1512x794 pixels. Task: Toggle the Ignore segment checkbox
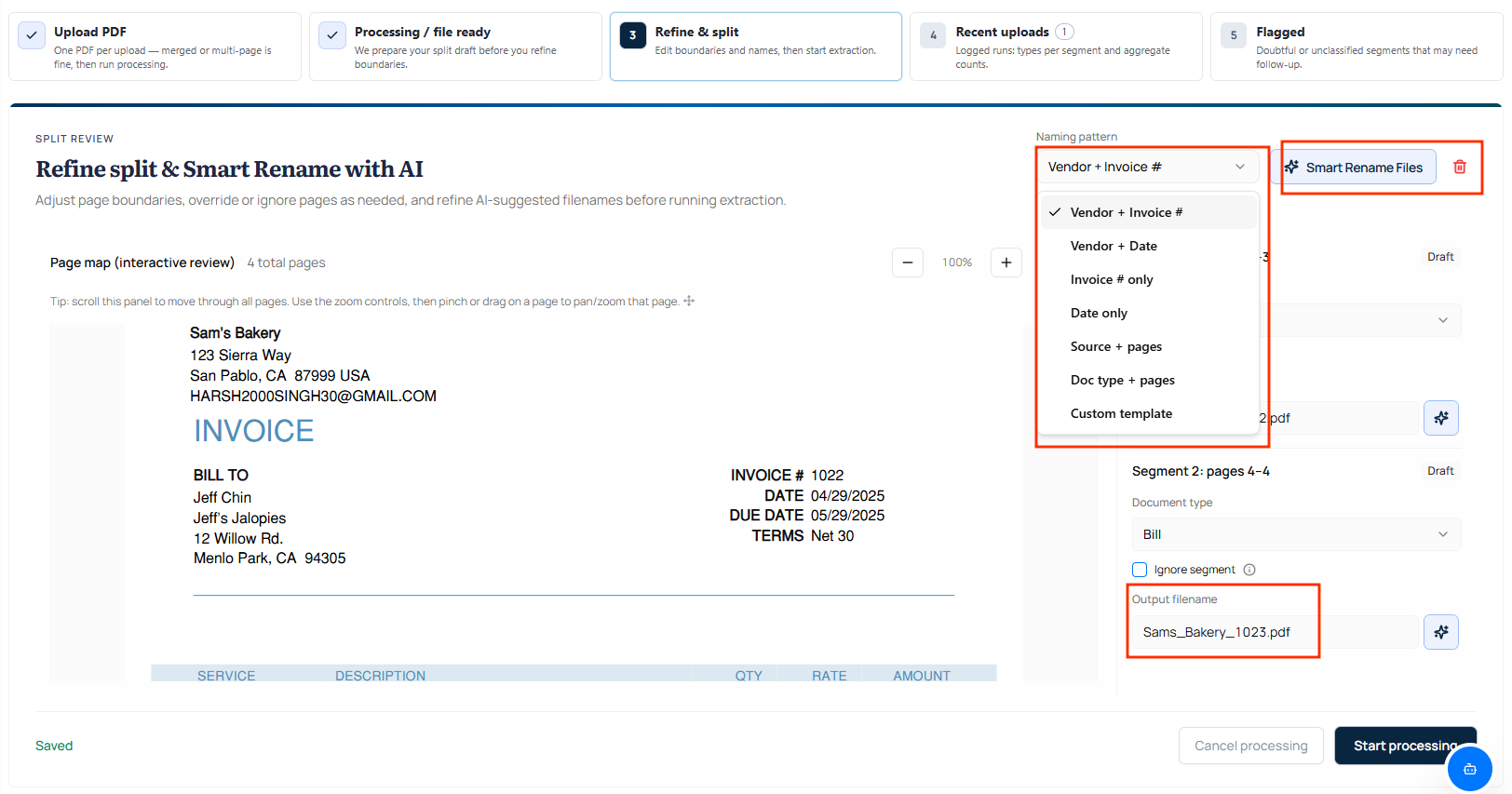point(1140,570)
